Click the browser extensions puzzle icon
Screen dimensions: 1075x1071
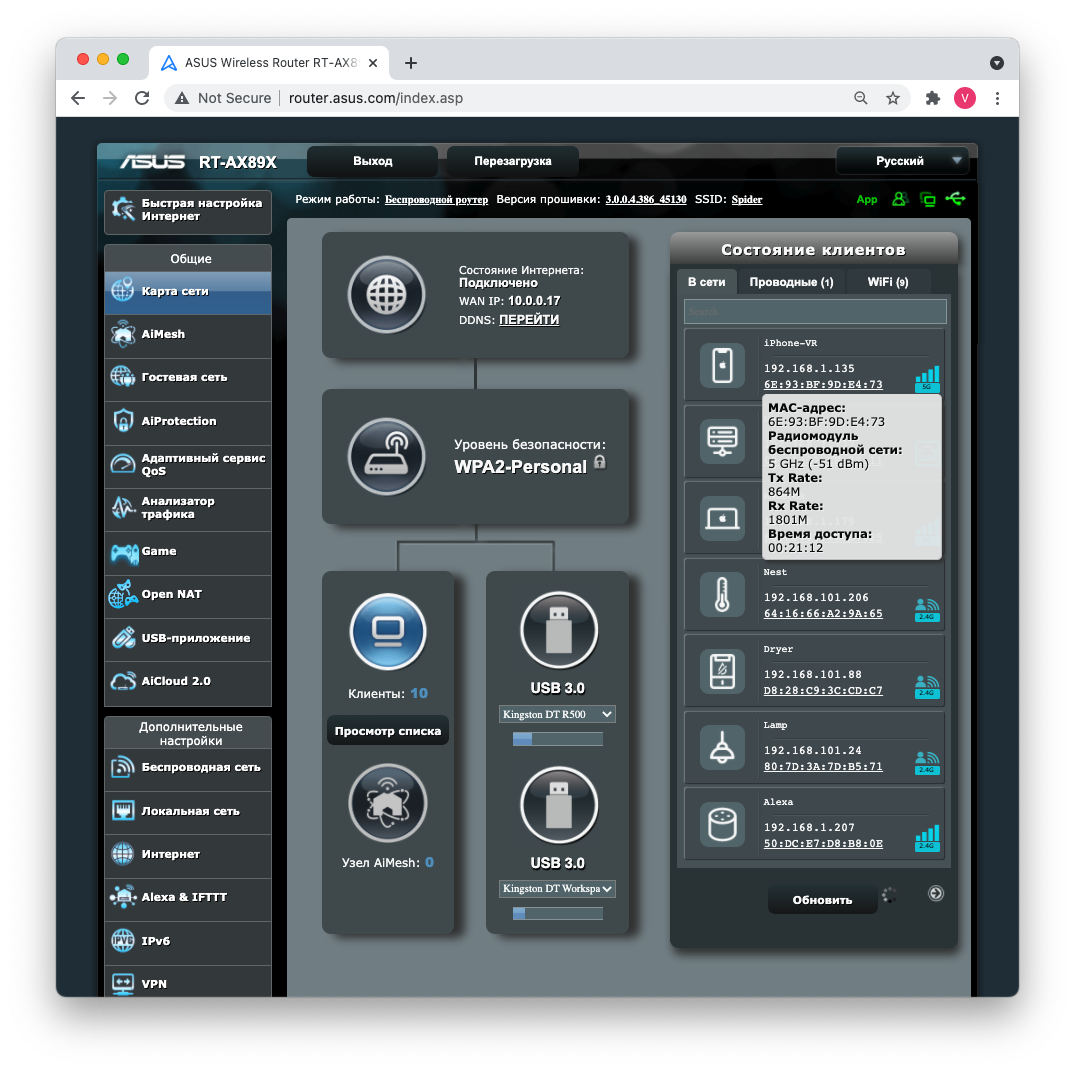932,98
